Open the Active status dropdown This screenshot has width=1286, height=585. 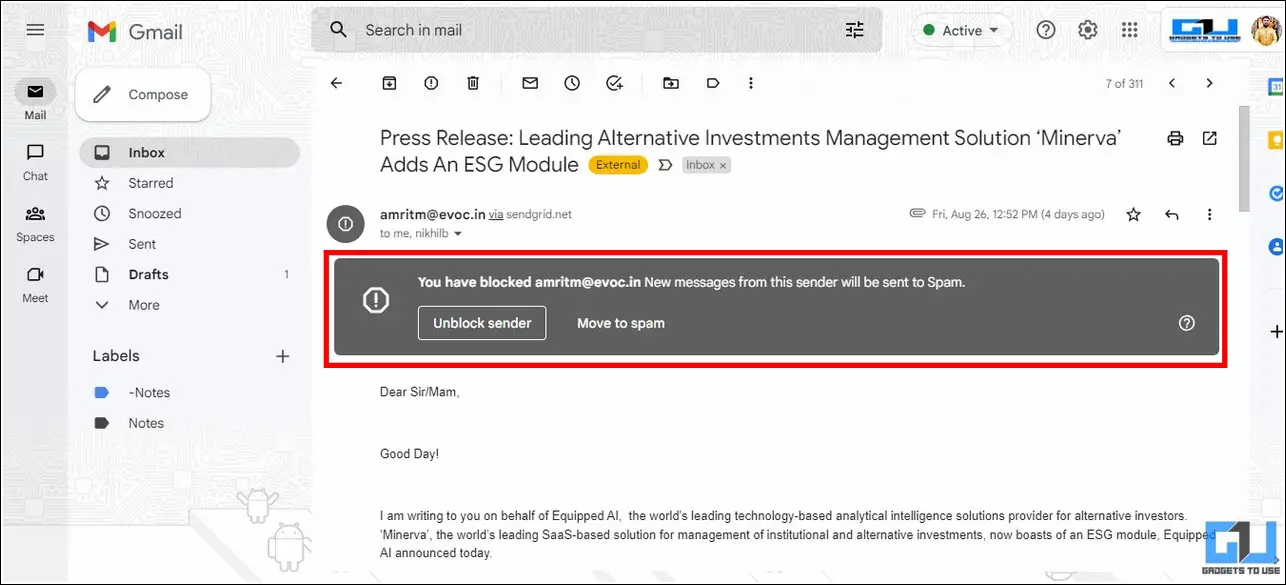point(960,31)
